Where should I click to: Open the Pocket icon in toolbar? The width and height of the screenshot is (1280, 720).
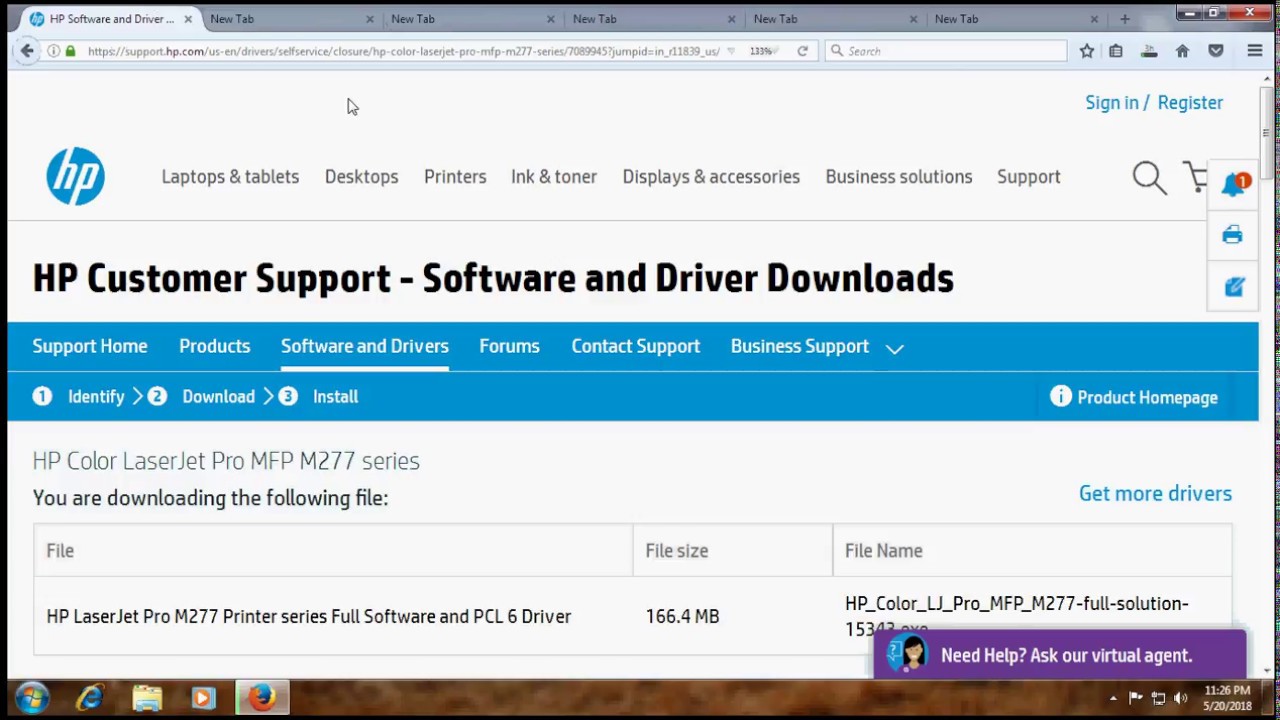[1216, 51]
